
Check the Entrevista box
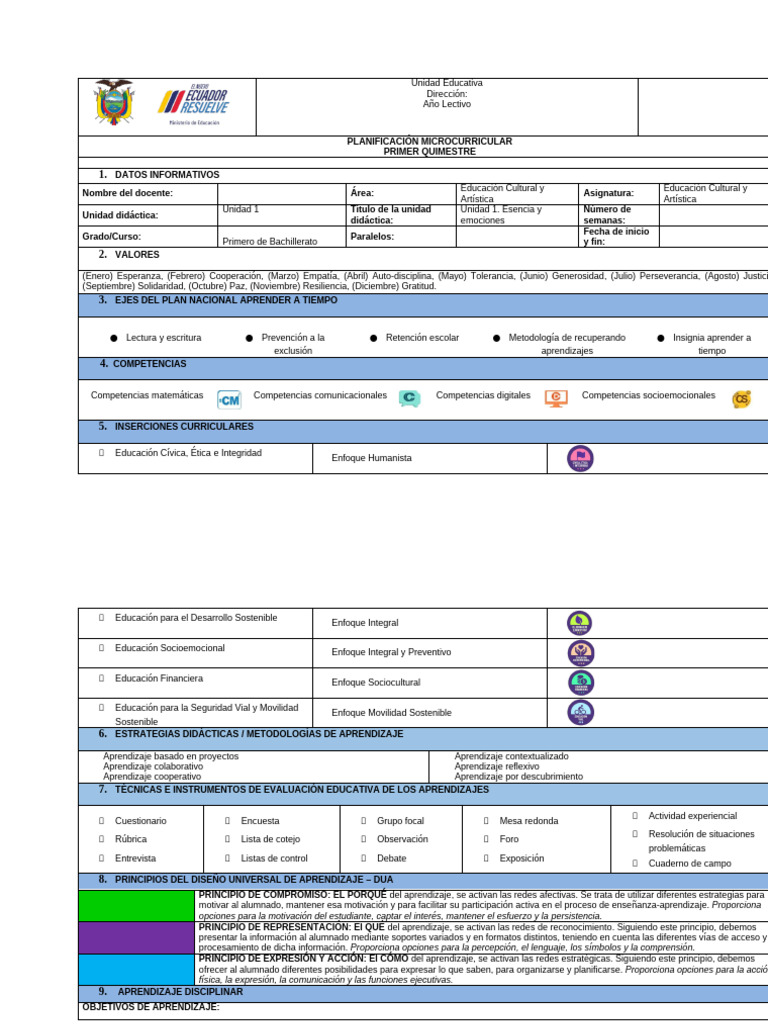click(x=101, y=858)
